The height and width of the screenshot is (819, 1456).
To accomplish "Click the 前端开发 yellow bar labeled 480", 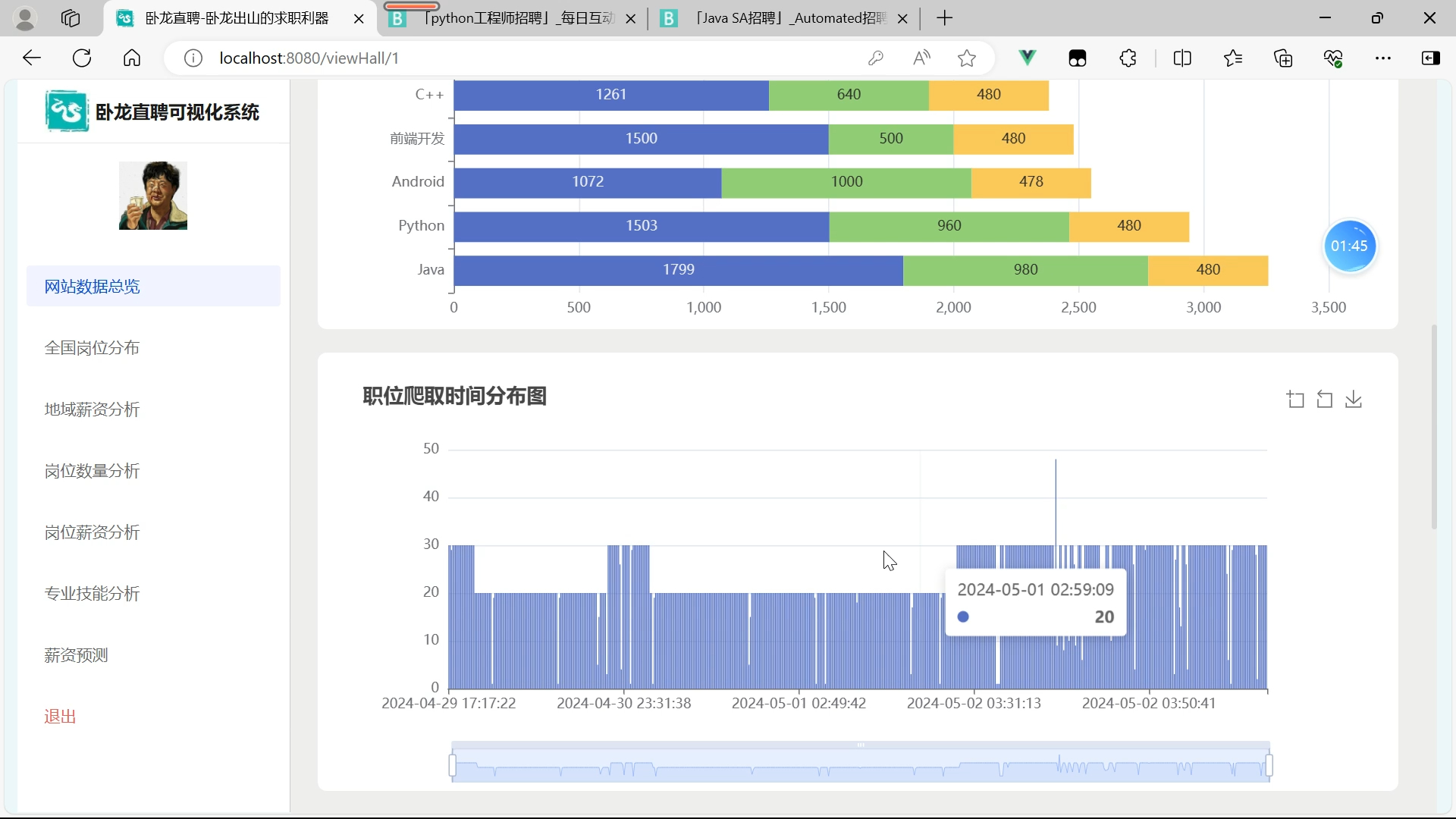I will coord(1013,139).
